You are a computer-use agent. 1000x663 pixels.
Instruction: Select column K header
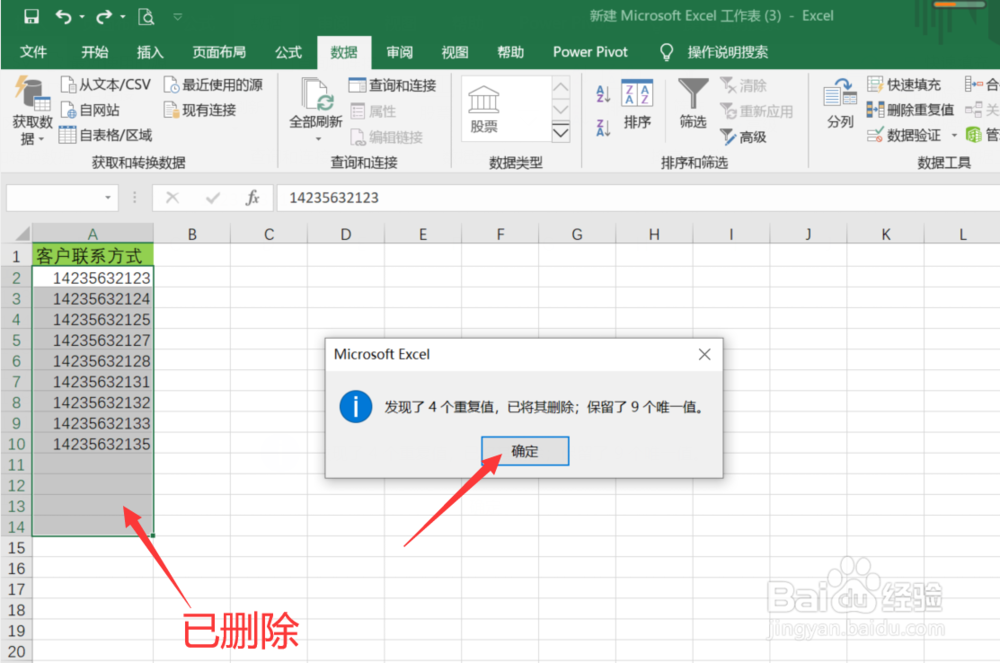(885, 234)
